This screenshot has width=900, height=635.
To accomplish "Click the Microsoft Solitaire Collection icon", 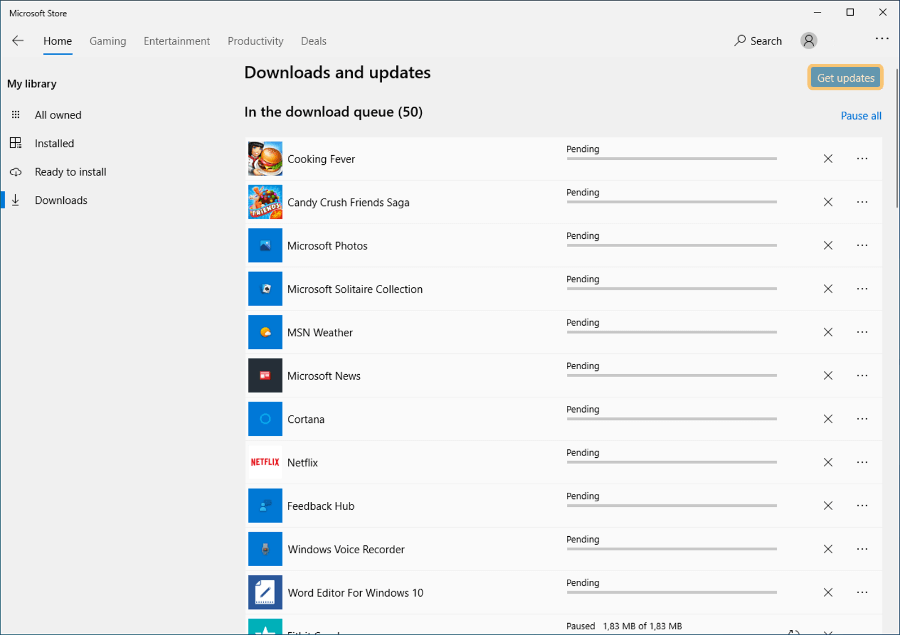I will pyautogui.click(x=265, y=289).
